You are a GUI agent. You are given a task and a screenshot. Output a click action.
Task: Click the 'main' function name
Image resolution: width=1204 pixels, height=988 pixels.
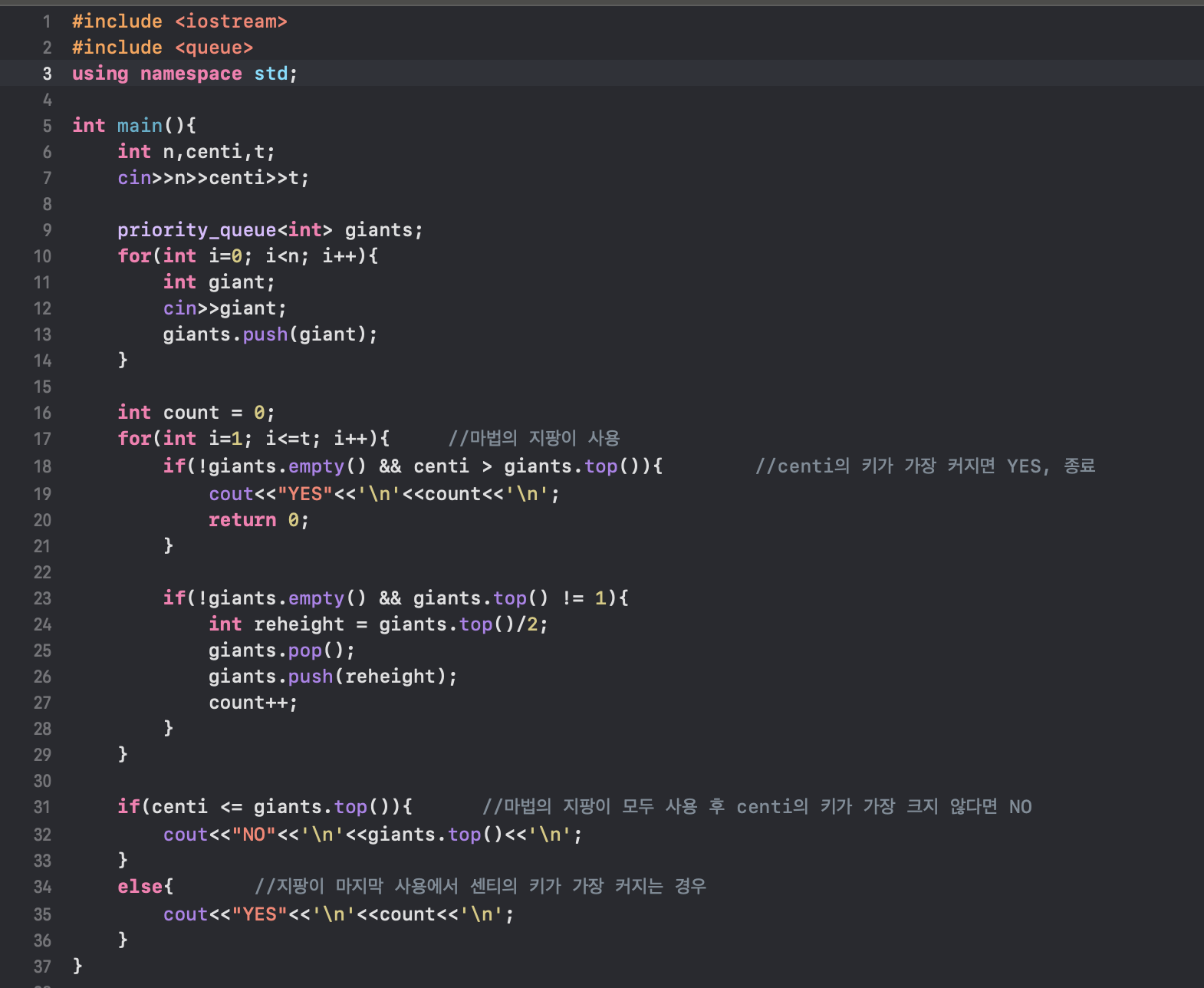pyautogui.click(x=140, y=126)
